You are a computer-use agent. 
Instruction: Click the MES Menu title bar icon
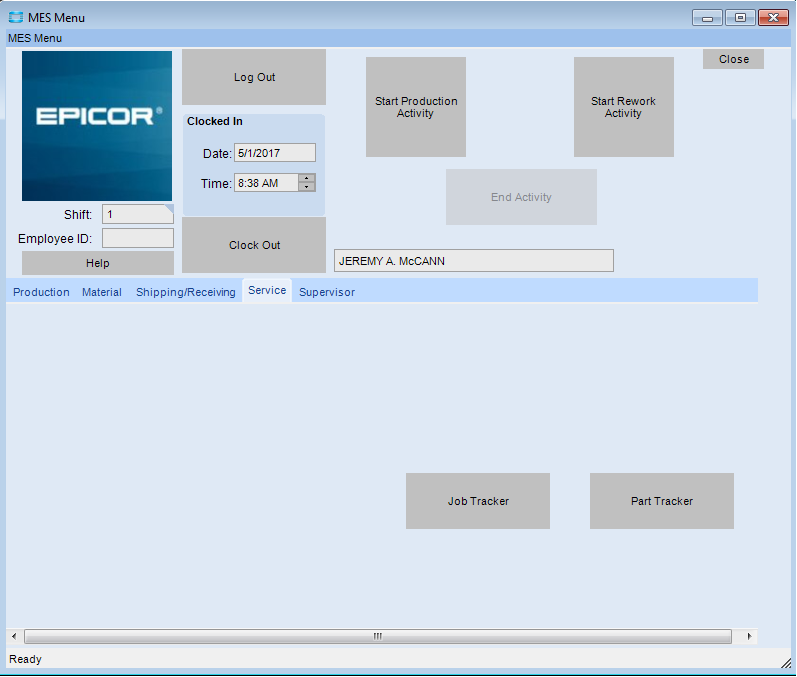click(16, 17)
